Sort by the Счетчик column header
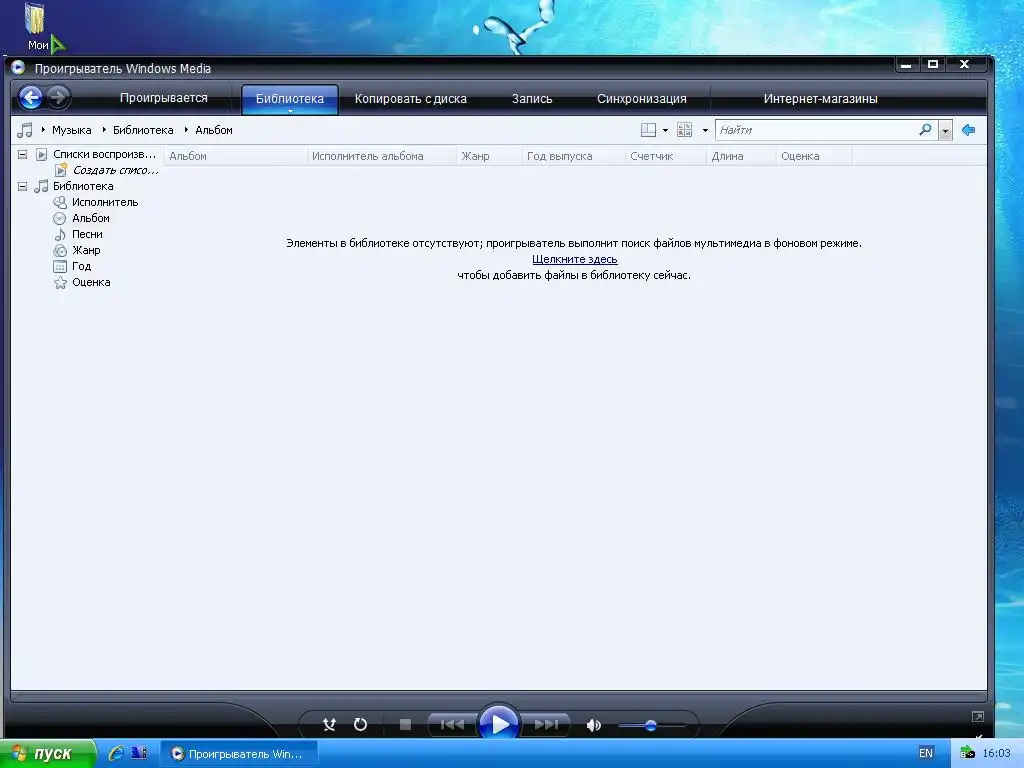The width and height of the screenshot is (1024, 768). (665, 156)
